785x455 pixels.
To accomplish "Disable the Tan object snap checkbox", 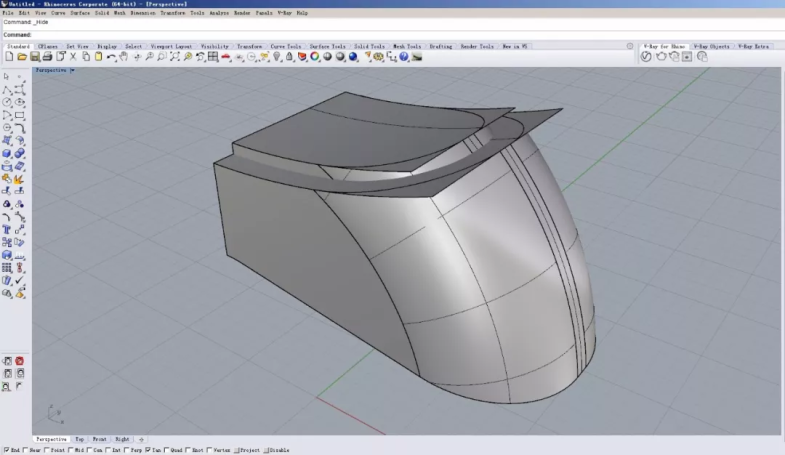I will click(x=148, y=450).
